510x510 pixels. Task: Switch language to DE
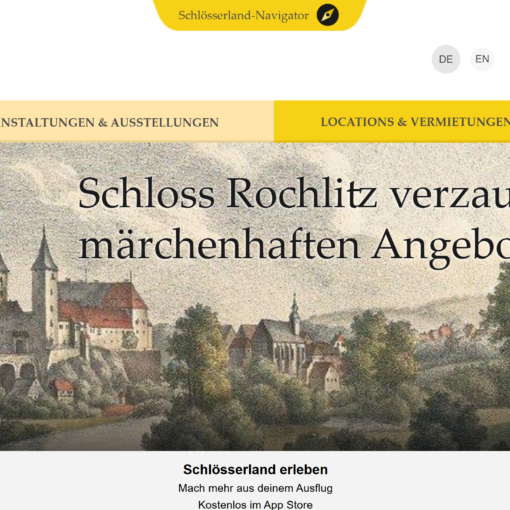tap(446, 59)
